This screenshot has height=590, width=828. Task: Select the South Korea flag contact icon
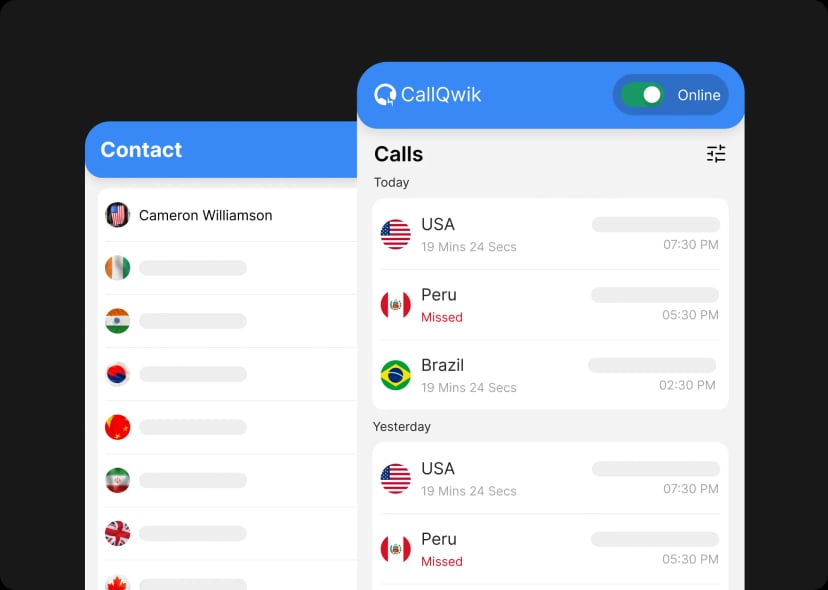coord(117,374)
